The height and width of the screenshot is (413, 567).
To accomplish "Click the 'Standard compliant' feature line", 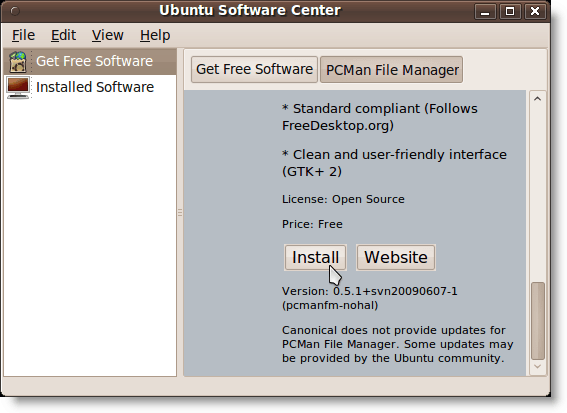I will (380, 117).
